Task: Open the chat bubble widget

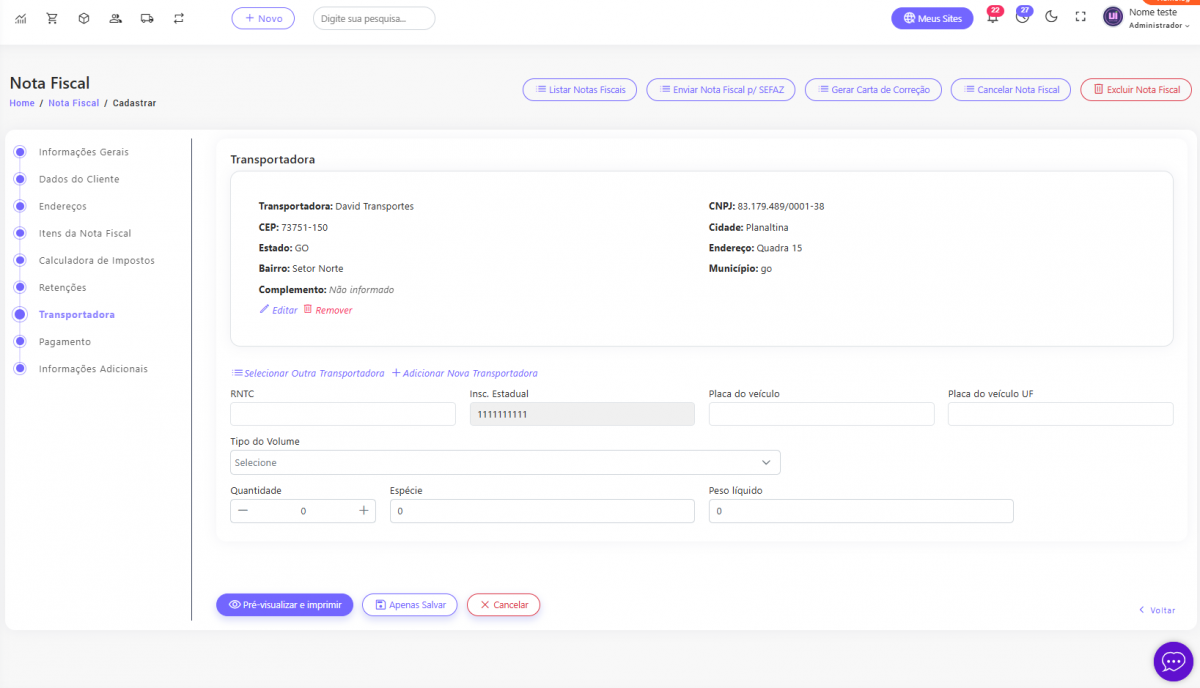Action: point(1173,661)
